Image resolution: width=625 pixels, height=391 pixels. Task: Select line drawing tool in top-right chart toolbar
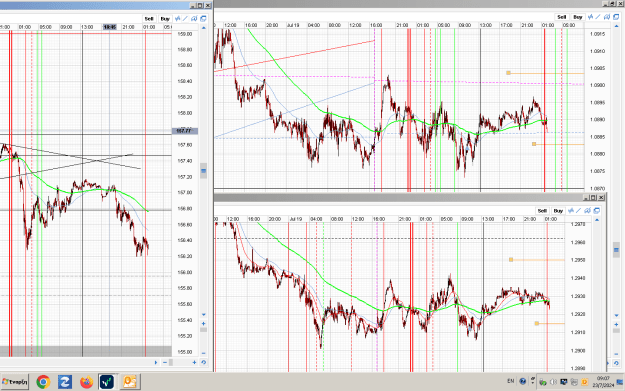click(598, 17)
